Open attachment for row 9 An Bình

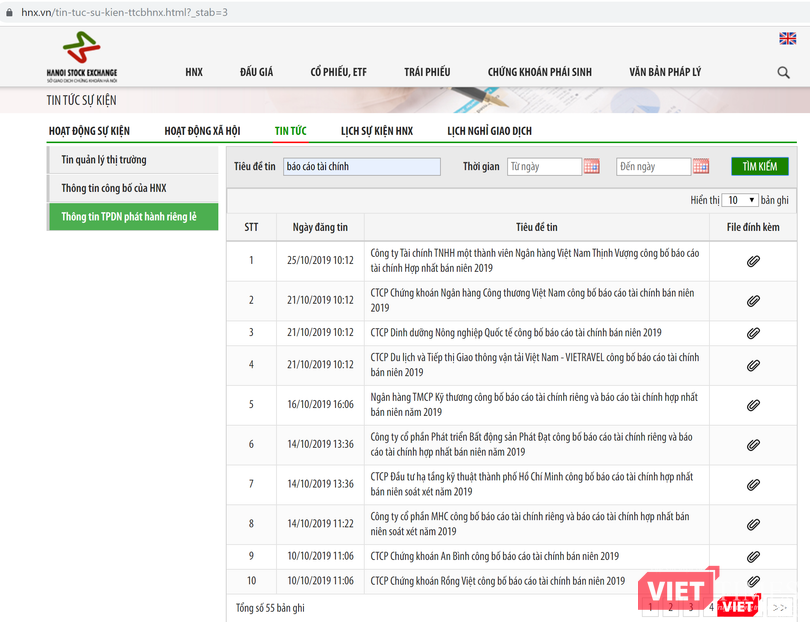[753, 556]
